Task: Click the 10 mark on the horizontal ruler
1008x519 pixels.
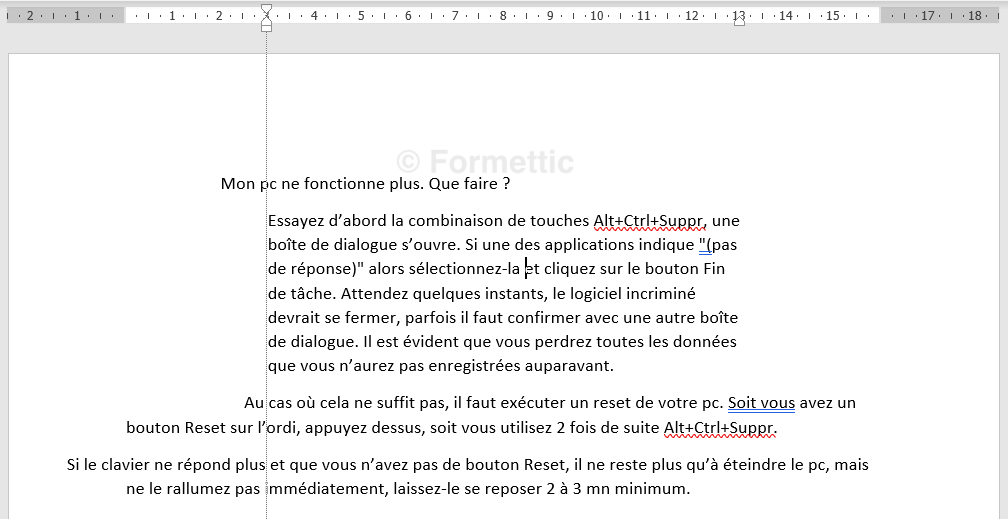Action: (597, 15)
